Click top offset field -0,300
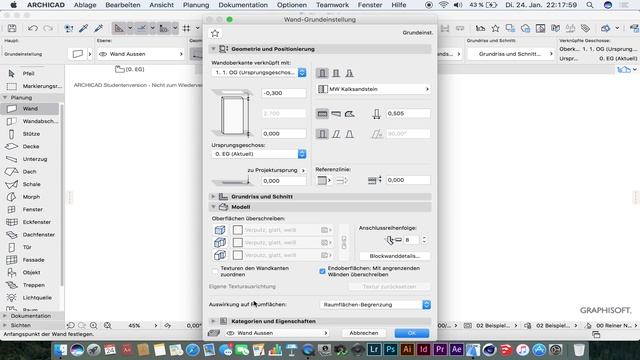This screenshot has height=360, width=640. click(284, 93)
